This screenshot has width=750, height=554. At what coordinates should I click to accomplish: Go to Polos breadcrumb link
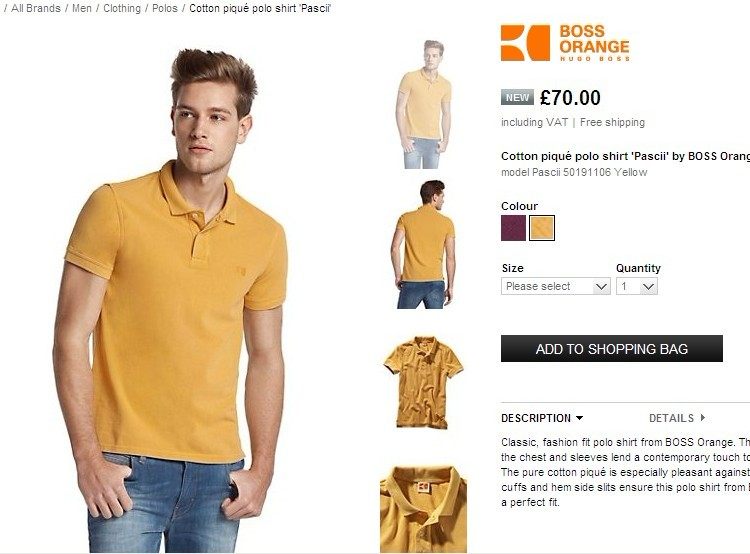[x=165, y=8]
